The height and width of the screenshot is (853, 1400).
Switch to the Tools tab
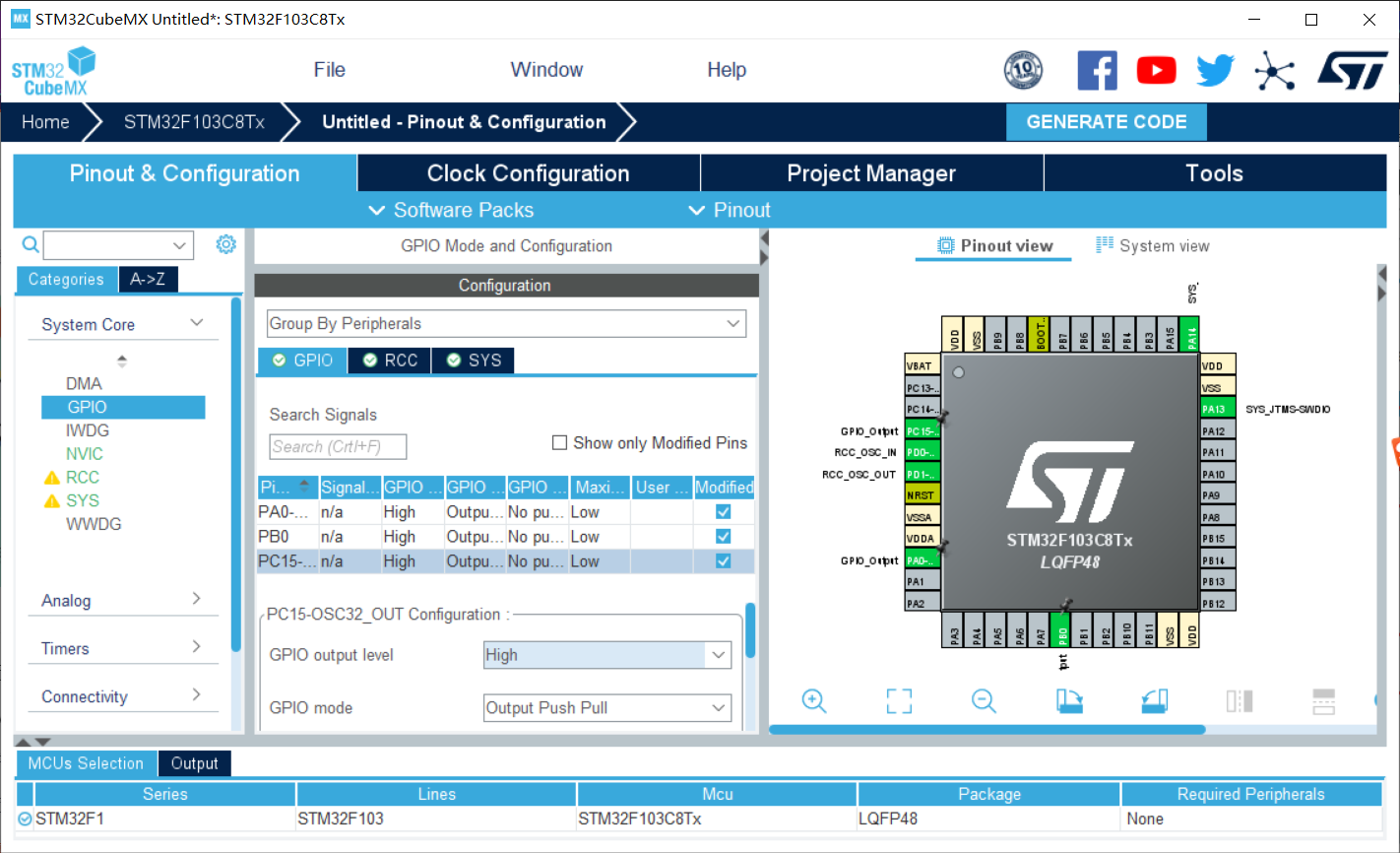click(x=1215, y=173)
